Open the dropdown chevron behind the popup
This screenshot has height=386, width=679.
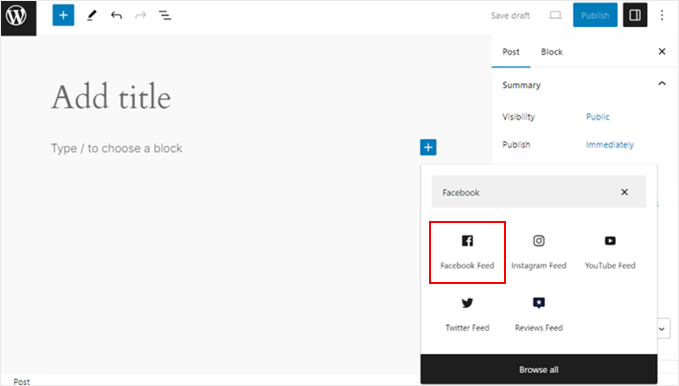pos(663,329)
